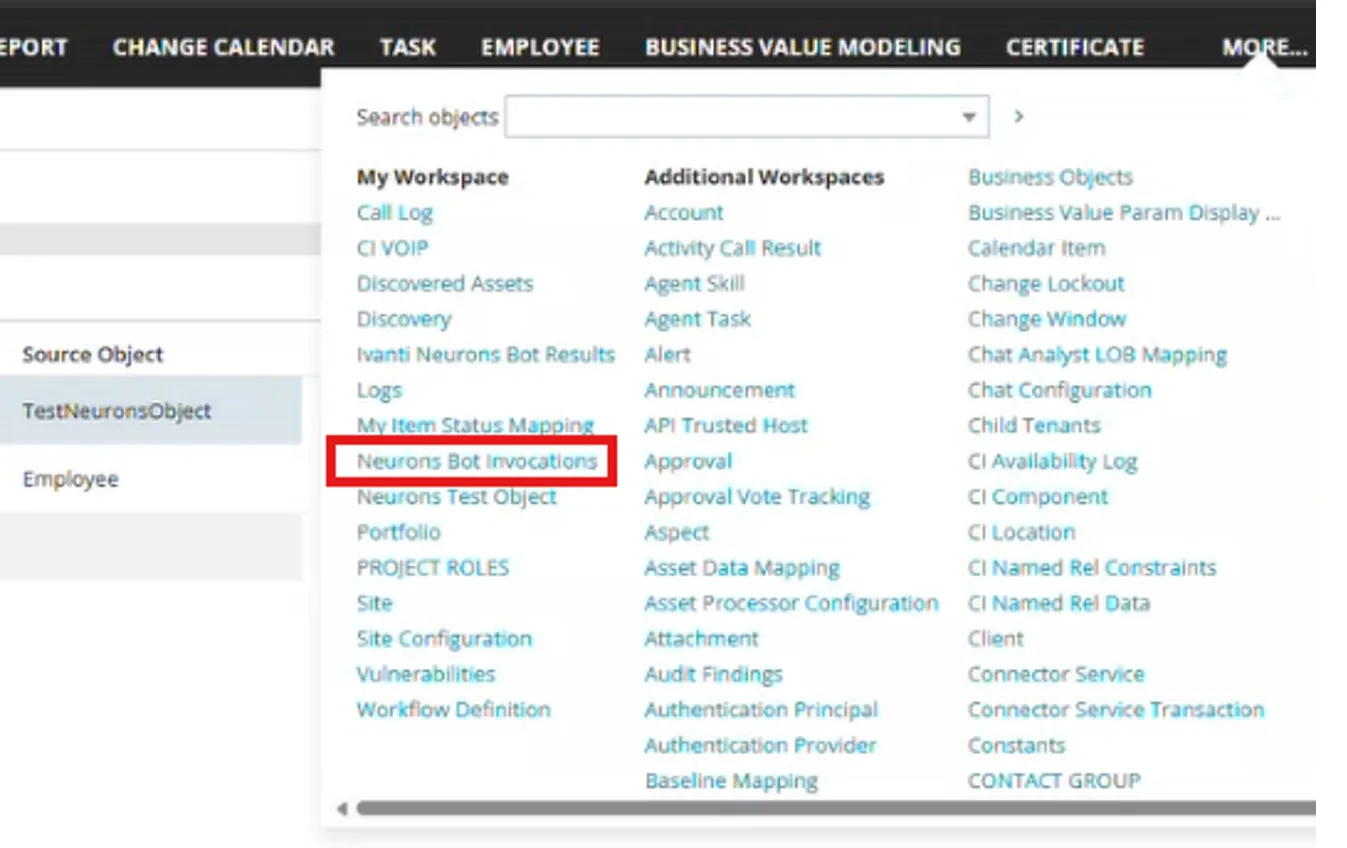This screenshot has width=1347, height=848.
Task: Open CI Named Rel Constraints
Action: pyautogui.click(x=1092, y=567)
